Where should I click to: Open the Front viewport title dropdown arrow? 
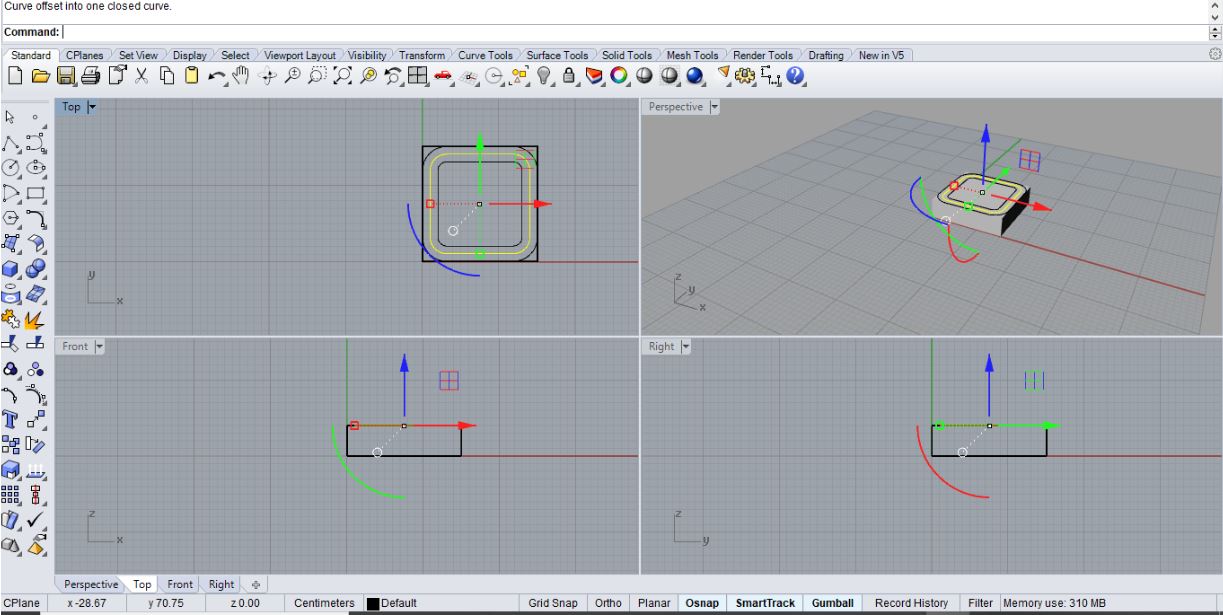[100, 347]
